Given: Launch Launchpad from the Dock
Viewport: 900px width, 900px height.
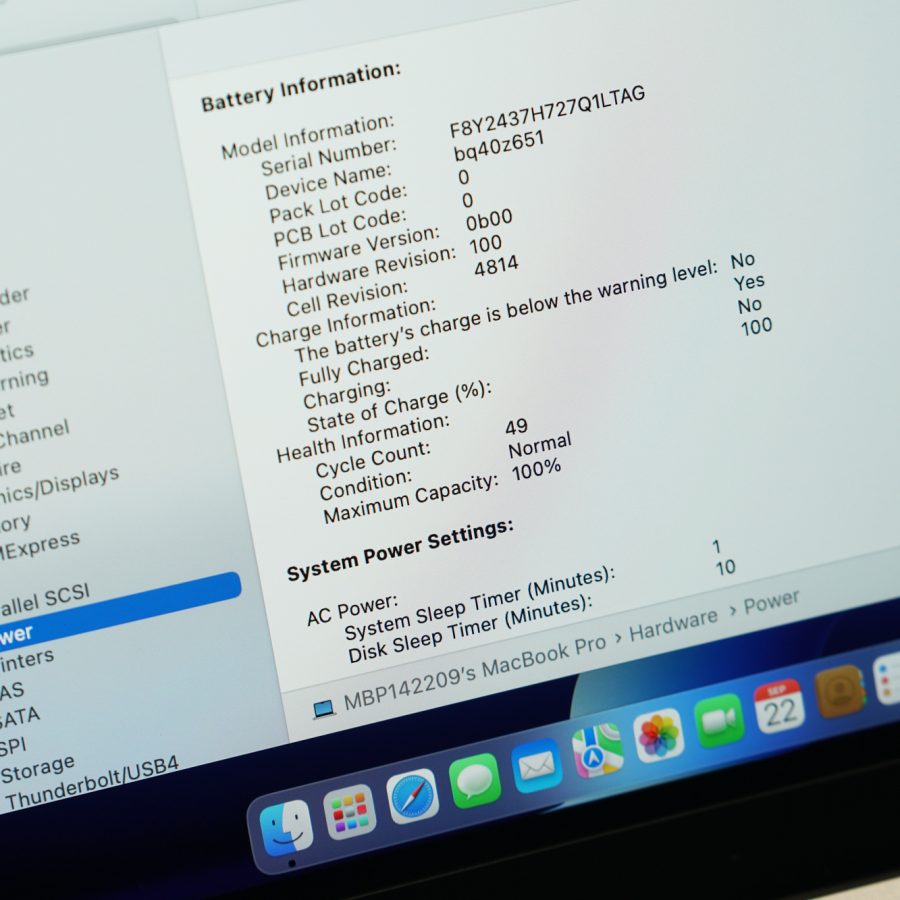Looking at the screenshot, I should [x=349, y=812].
